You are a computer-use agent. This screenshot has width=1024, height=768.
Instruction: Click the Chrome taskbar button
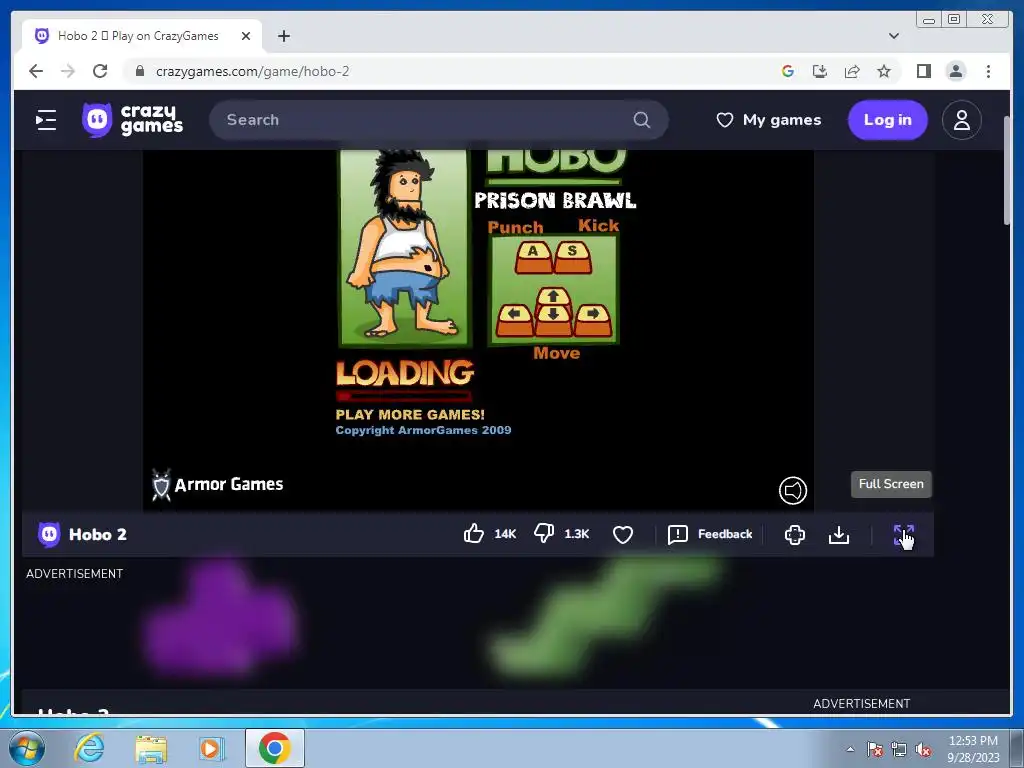pyautogui.click(x=275, y=748)
